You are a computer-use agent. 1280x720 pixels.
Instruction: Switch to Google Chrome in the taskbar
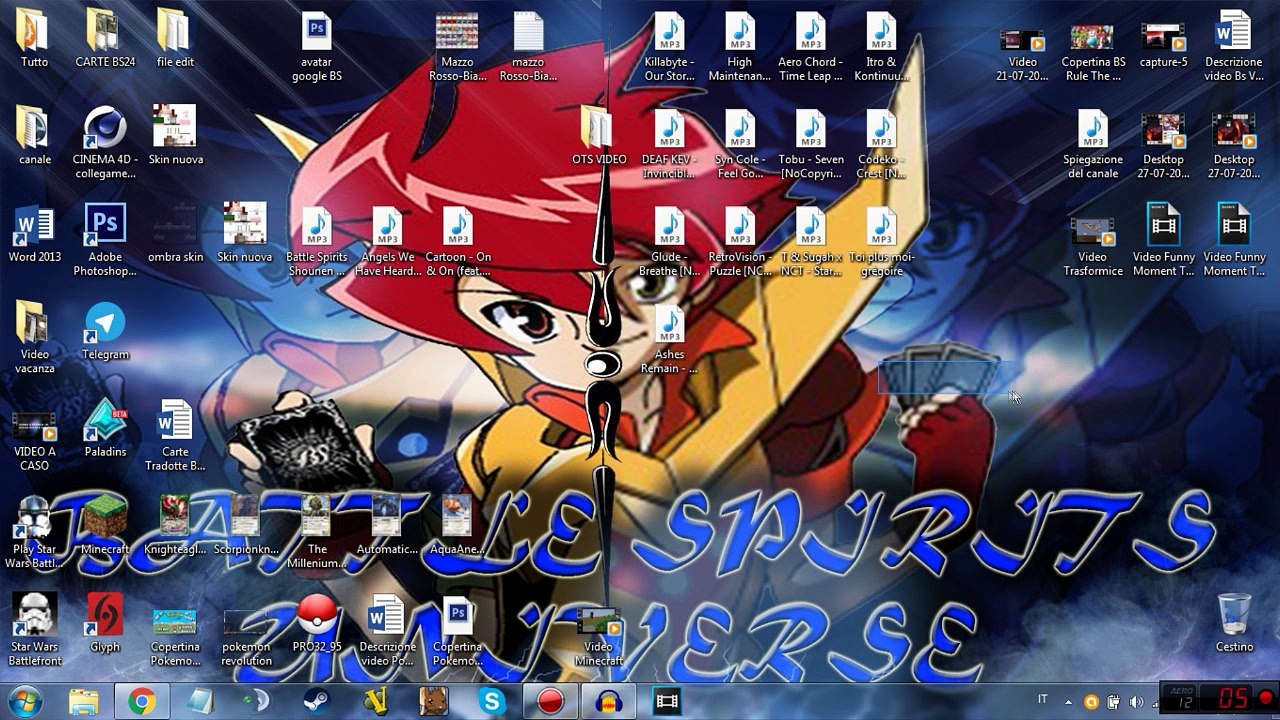[x=142, y=702]
